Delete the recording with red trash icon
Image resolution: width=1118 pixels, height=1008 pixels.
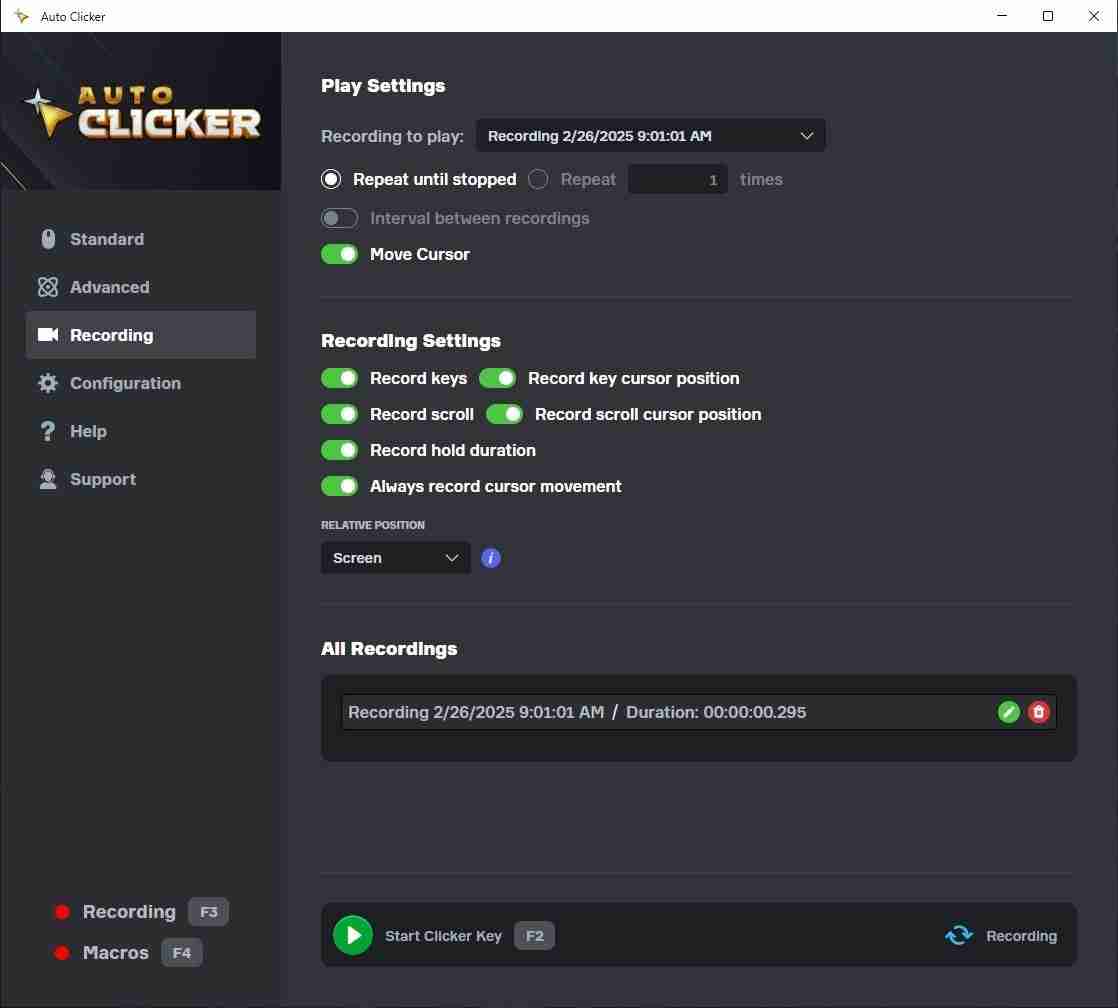coord(1039,712)
